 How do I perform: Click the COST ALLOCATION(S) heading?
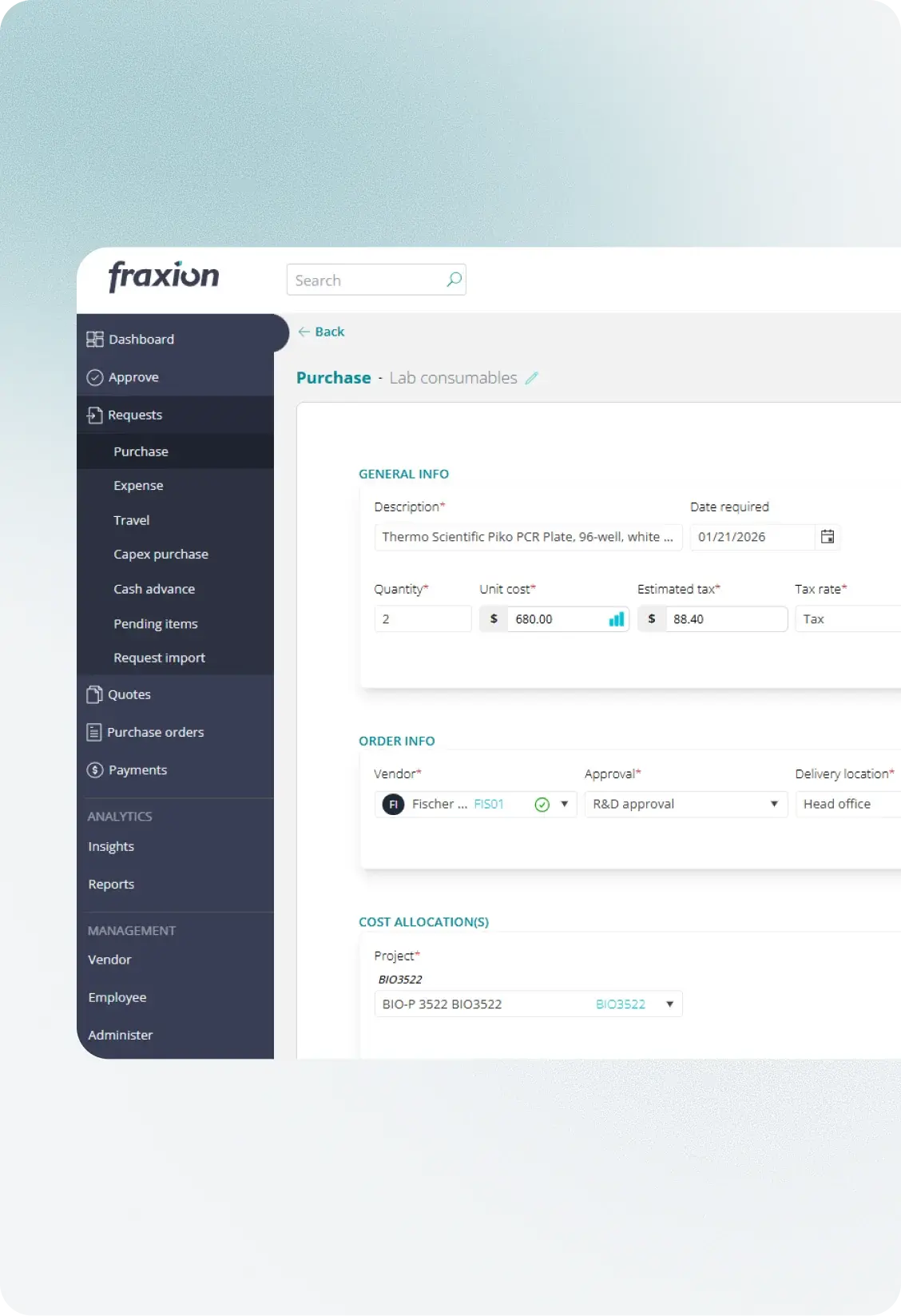click(x=424, y=922)
